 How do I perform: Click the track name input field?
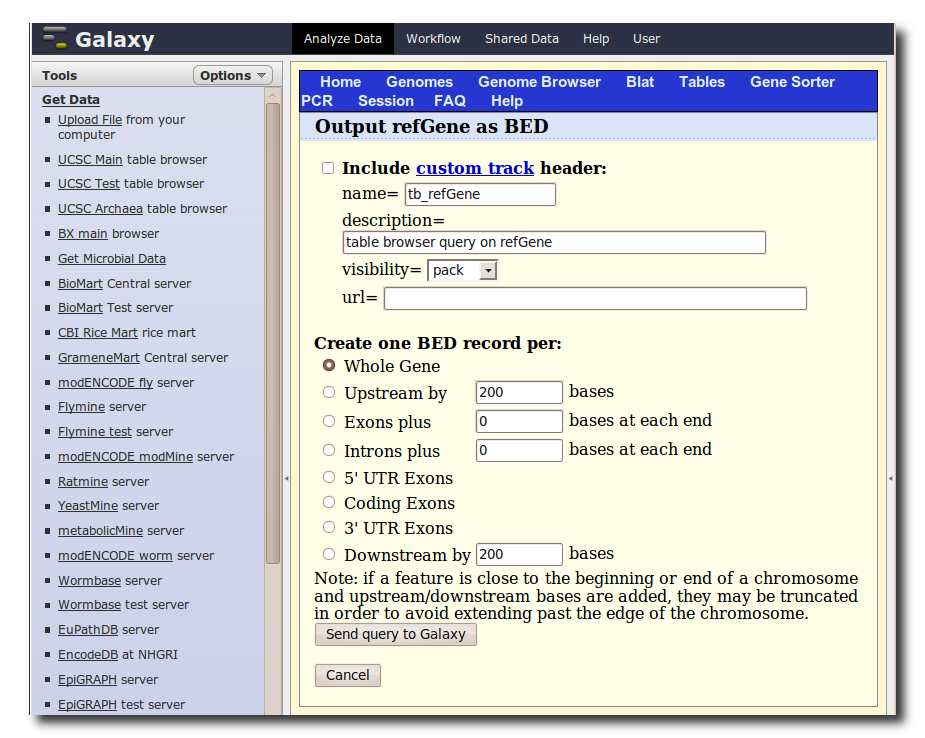coord(480,194)
